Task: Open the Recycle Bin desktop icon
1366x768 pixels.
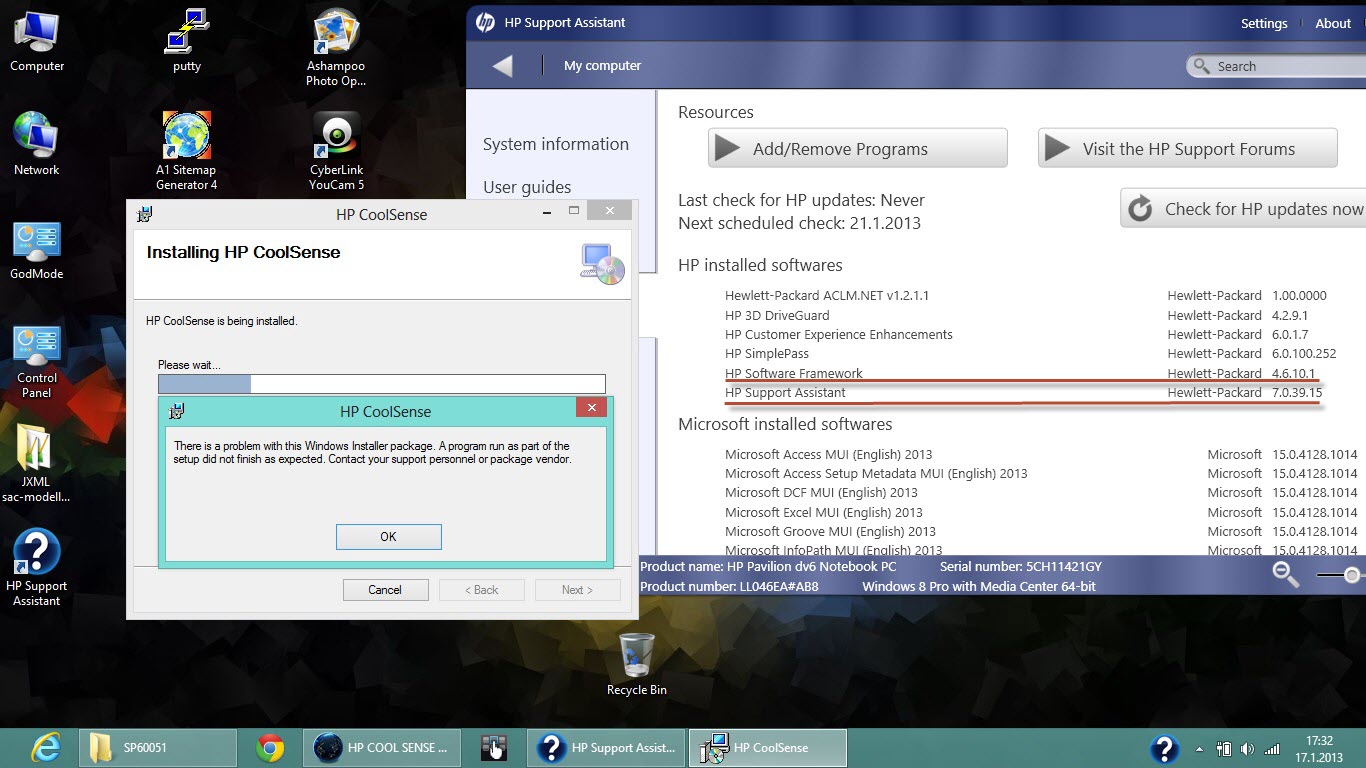Action: pyautogui.click(x=636, y=656)
